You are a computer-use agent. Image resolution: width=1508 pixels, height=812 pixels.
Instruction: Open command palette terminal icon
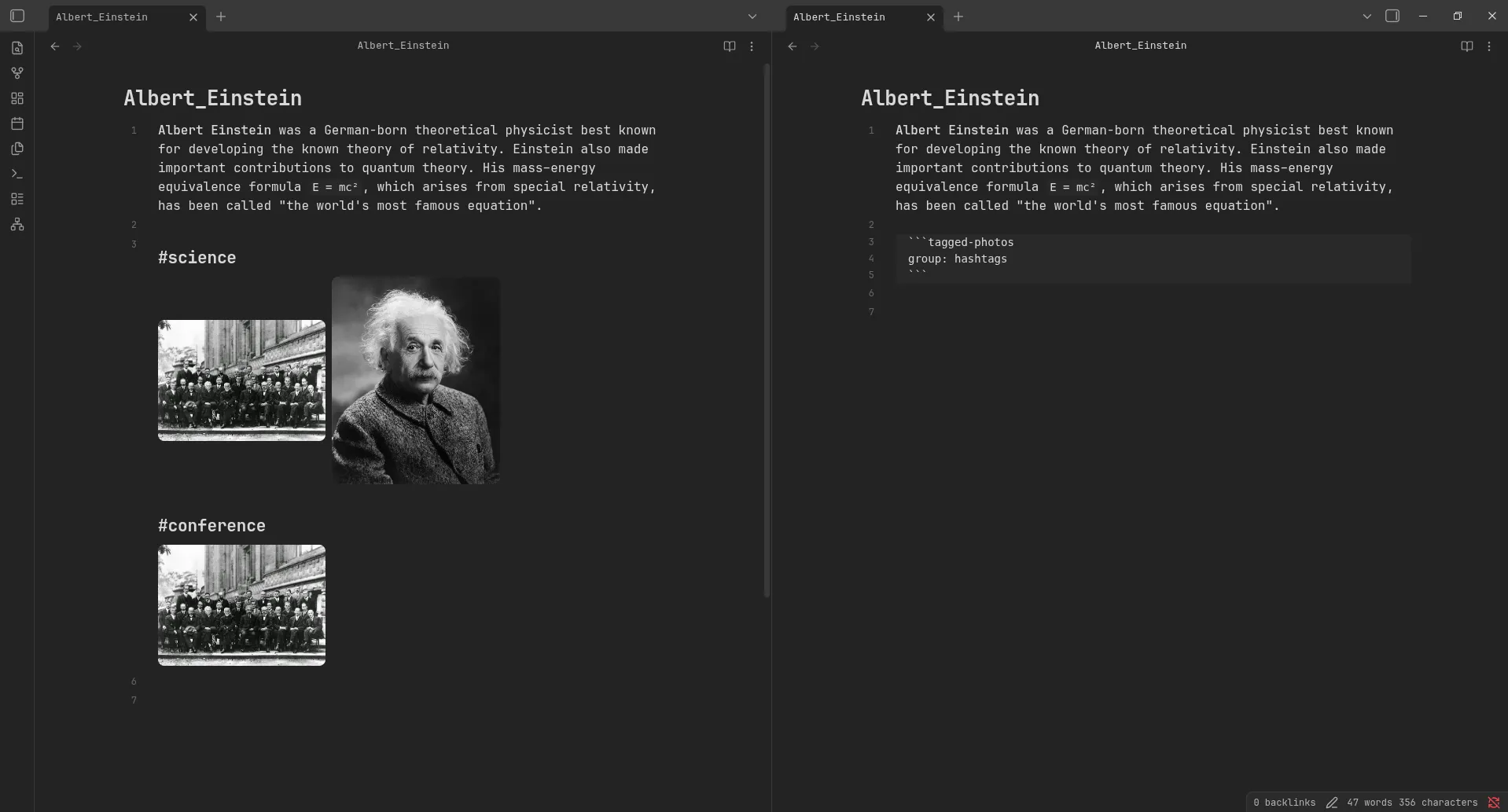(17, 174)
